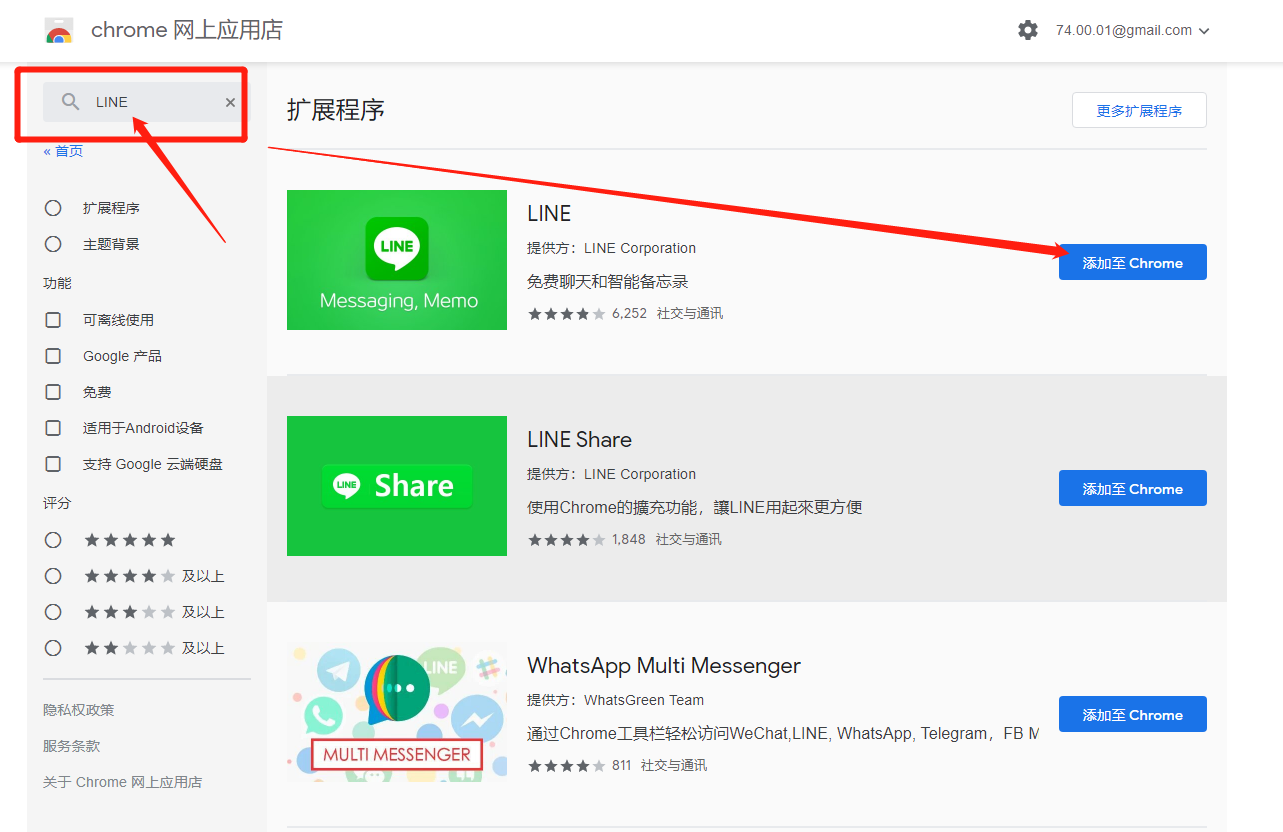This screenshot has height=832, width=1283.
Task: Open the settings gear icon
Action: 1028,30
